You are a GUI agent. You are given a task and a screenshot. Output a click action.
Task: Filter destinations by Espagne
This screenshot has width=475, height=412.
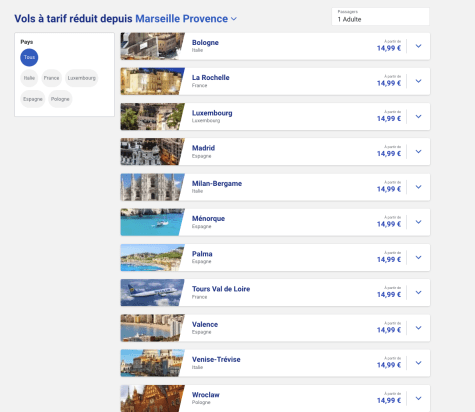33,99
